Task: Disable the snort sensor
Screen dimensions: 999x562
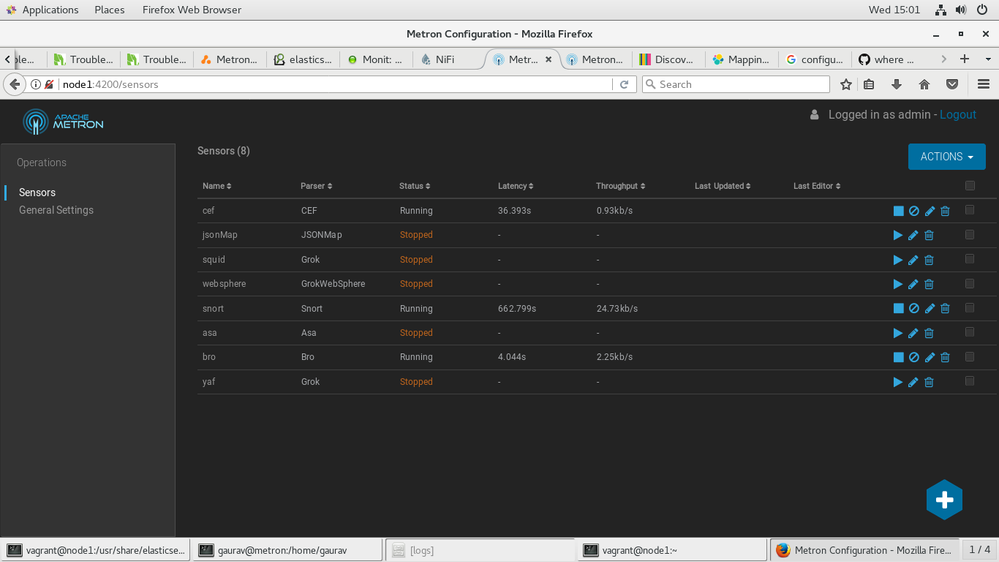Action: pos(914,308)
